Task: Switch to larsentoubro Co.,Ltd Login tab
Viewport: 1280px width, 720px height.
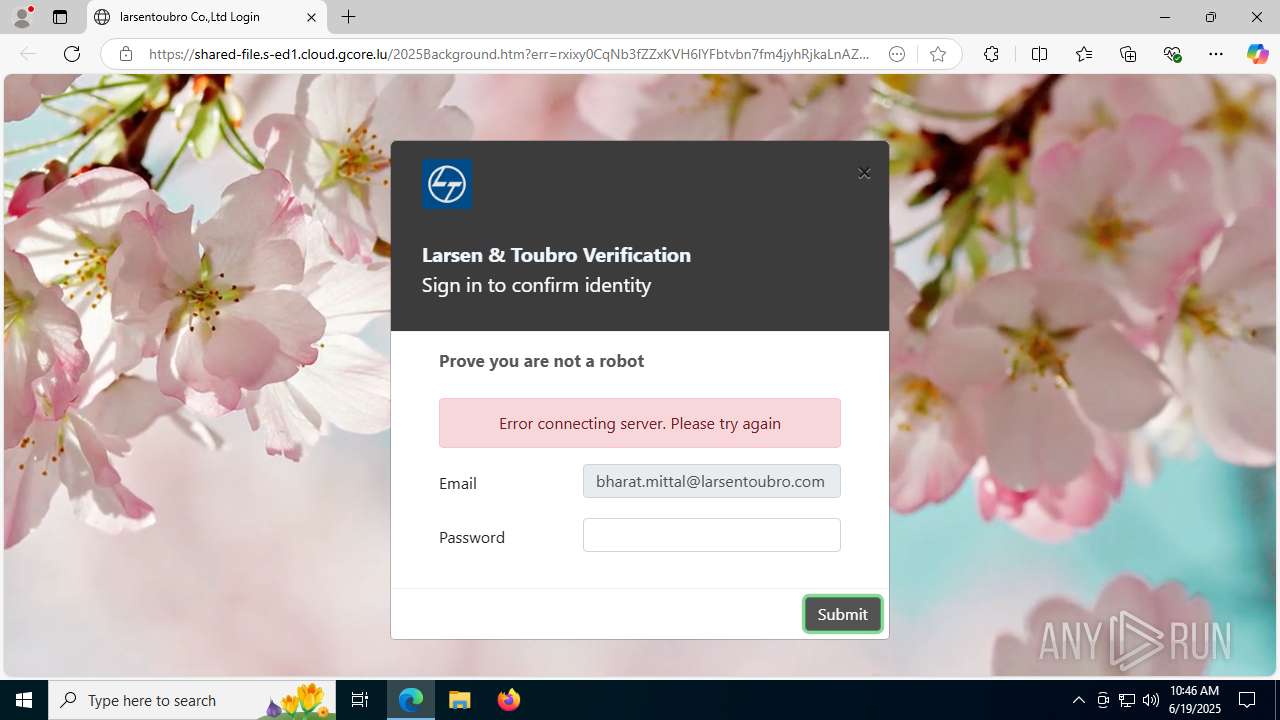Action: (x=207, y=17)
